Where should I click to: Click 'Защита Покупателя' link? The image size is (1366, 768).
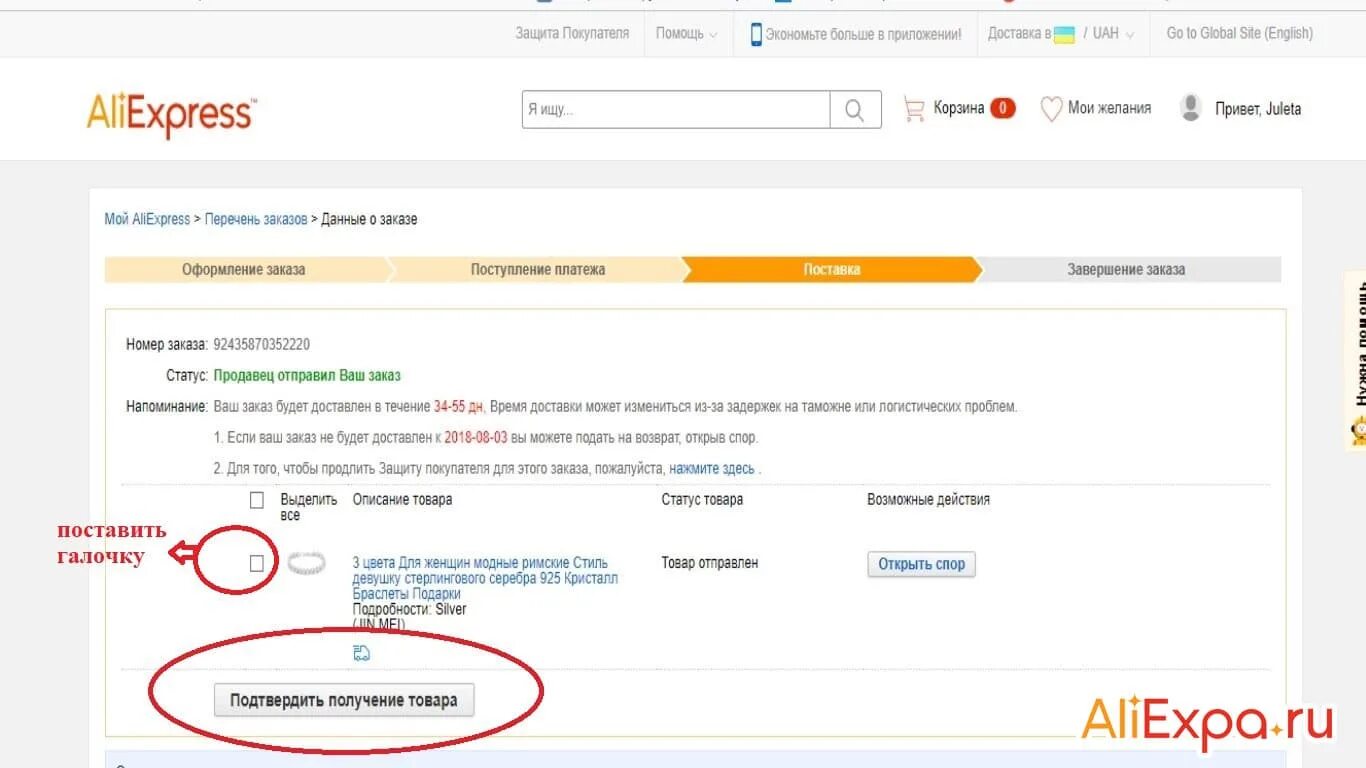pyautogui.click(x=572, y=34)
